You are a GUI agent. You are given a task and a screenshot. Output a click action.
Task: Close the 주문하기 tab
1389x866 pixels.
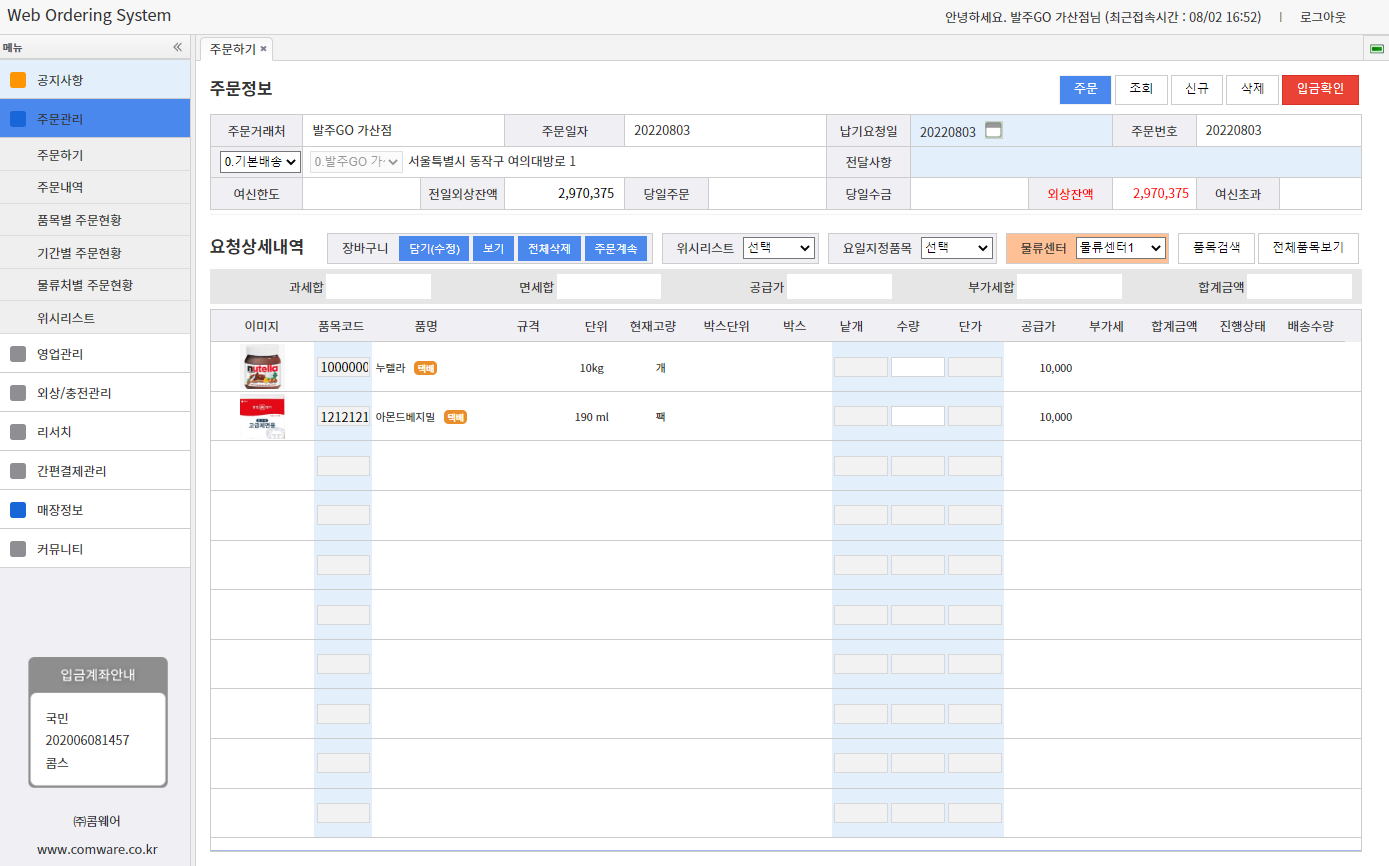[263, 48]
